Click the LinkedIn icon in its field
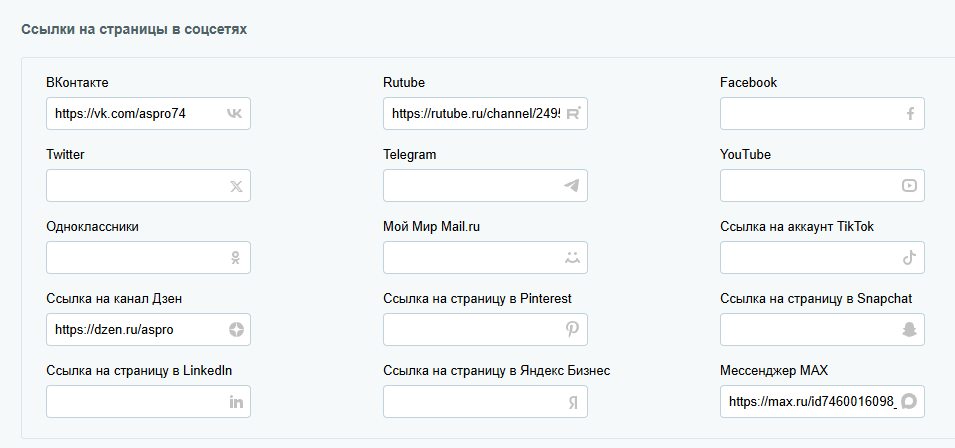955x448 pixels. [x=236, y=402]
